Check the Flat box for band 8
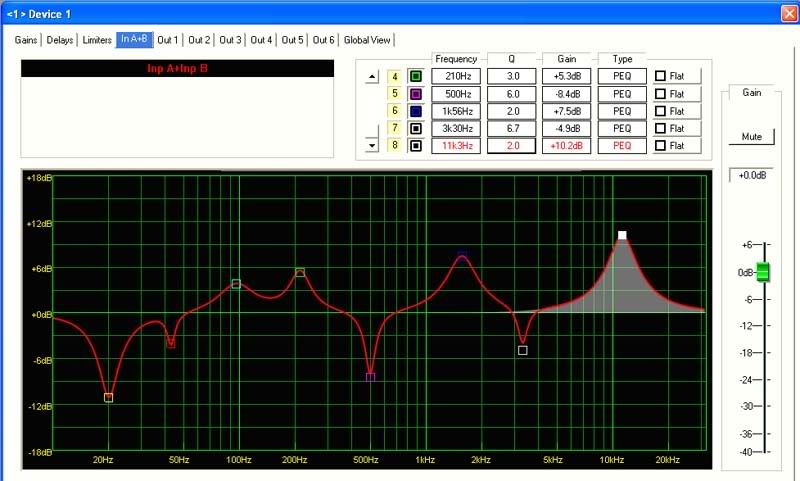This screenshot has width=800, height=481. [660, 146]
